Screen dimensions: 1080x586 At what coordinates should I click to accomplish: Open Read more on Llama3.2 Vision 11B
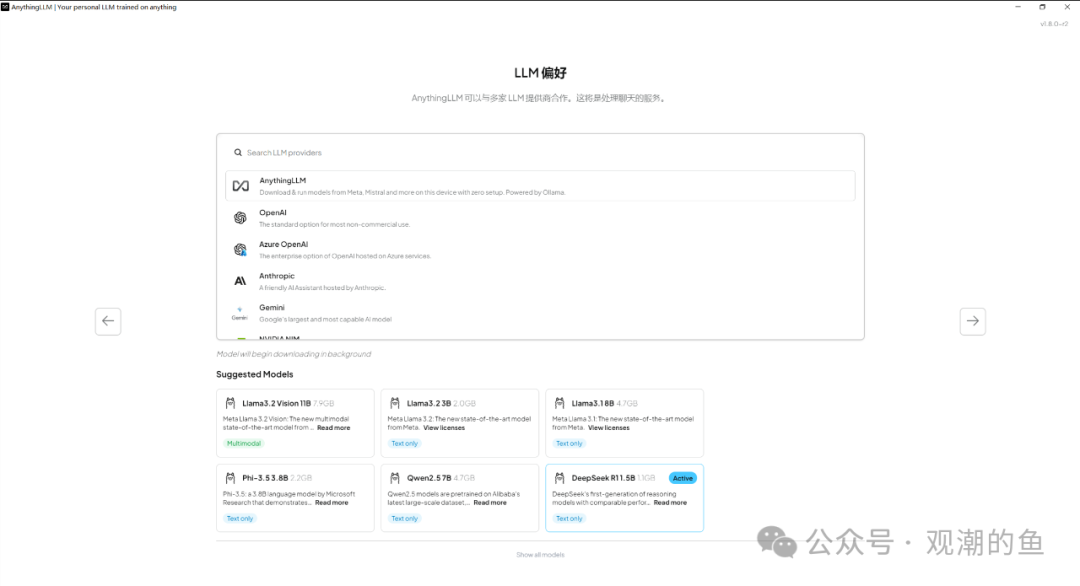coord(333,428)
